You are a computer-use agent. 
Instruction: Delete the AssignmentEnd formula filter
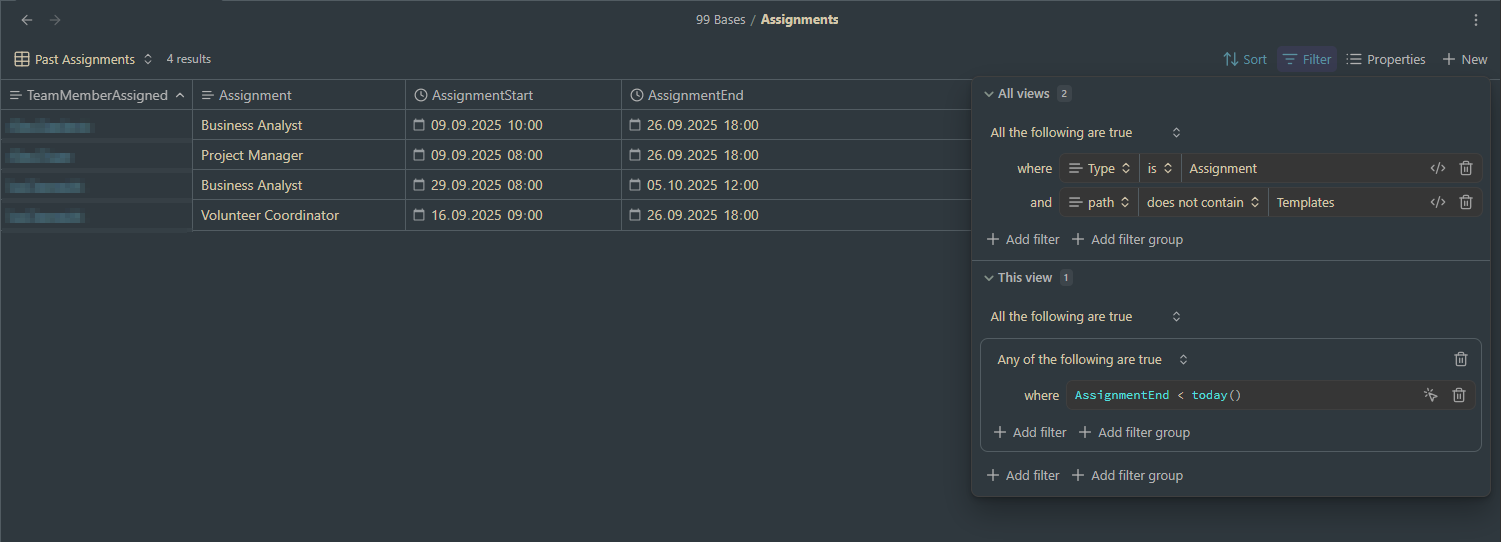coord(1459,395)
